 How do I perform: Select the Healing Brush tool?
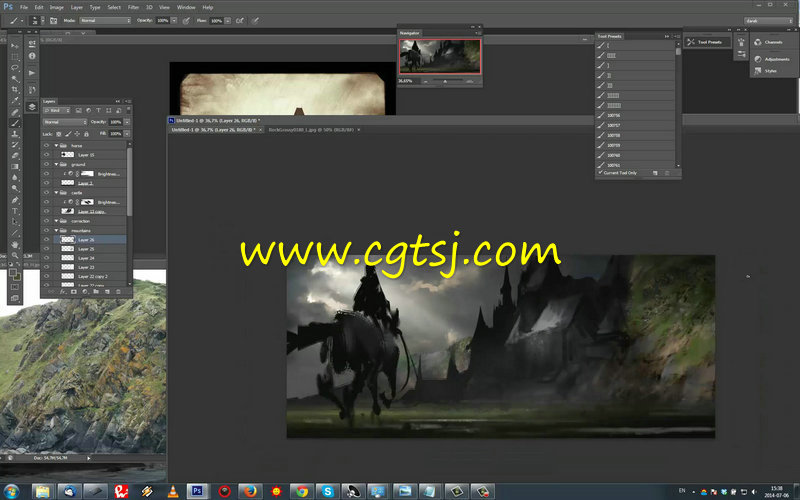click(15, 112)
